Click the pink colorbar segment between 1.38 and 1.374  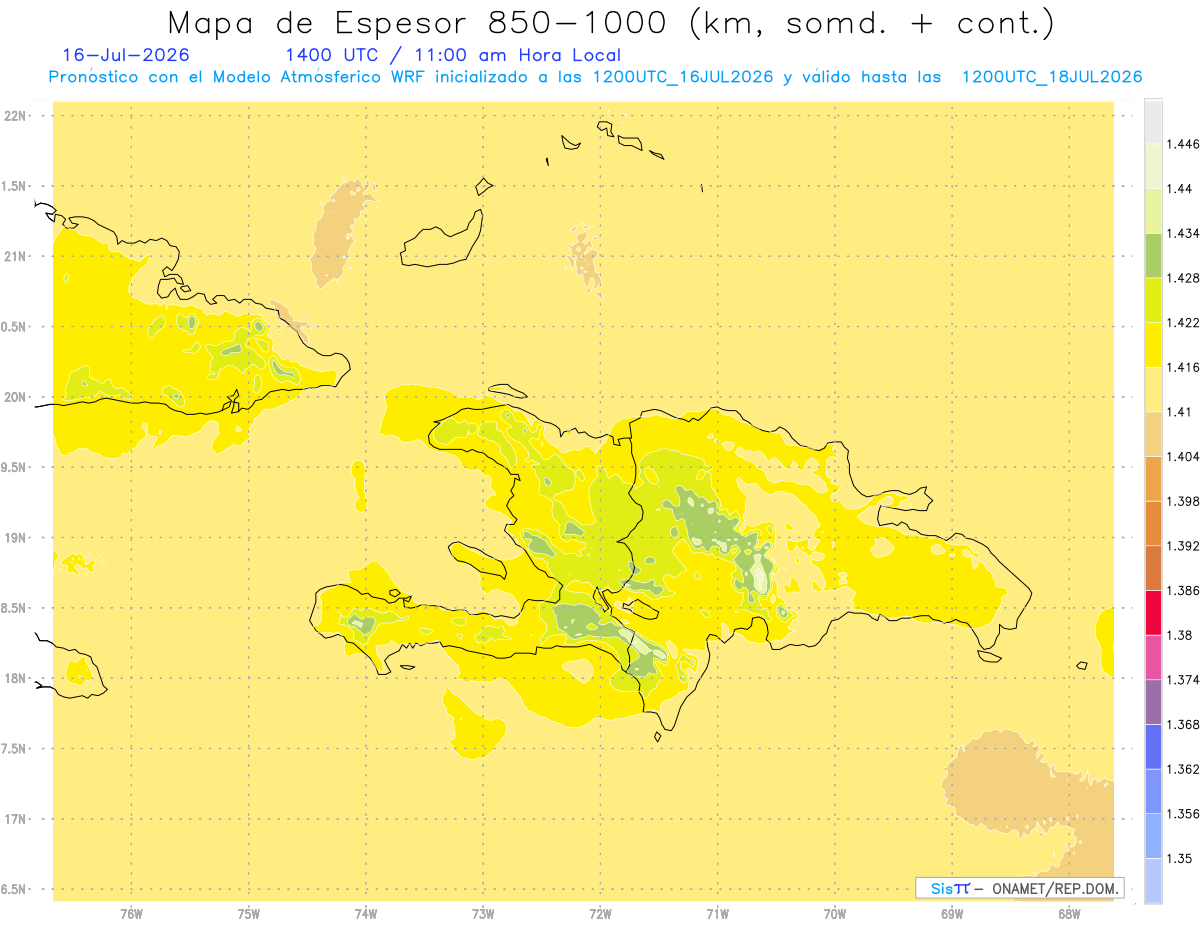1153,657
